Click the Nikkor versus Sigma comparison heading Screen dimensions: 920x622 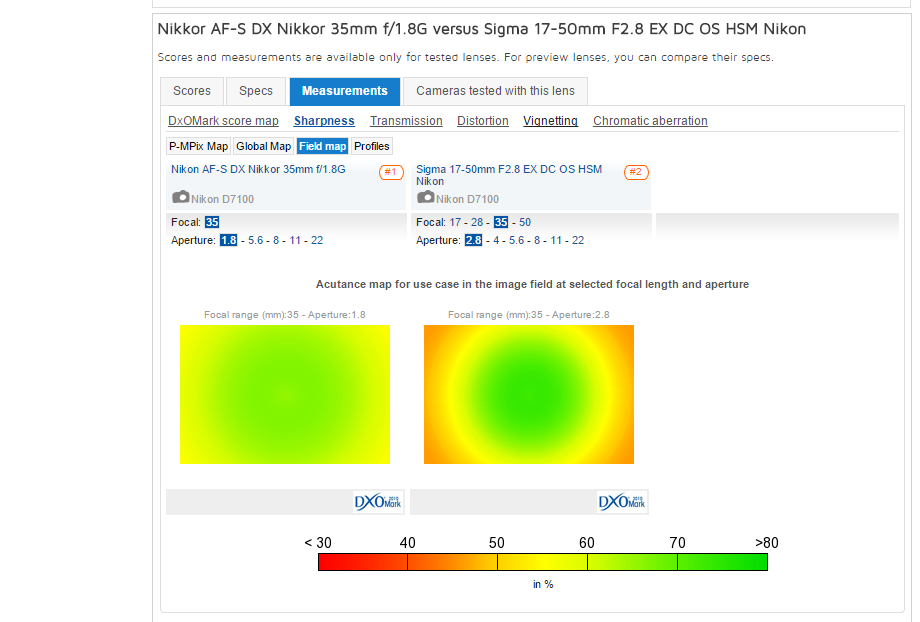[x=482, y=29]
